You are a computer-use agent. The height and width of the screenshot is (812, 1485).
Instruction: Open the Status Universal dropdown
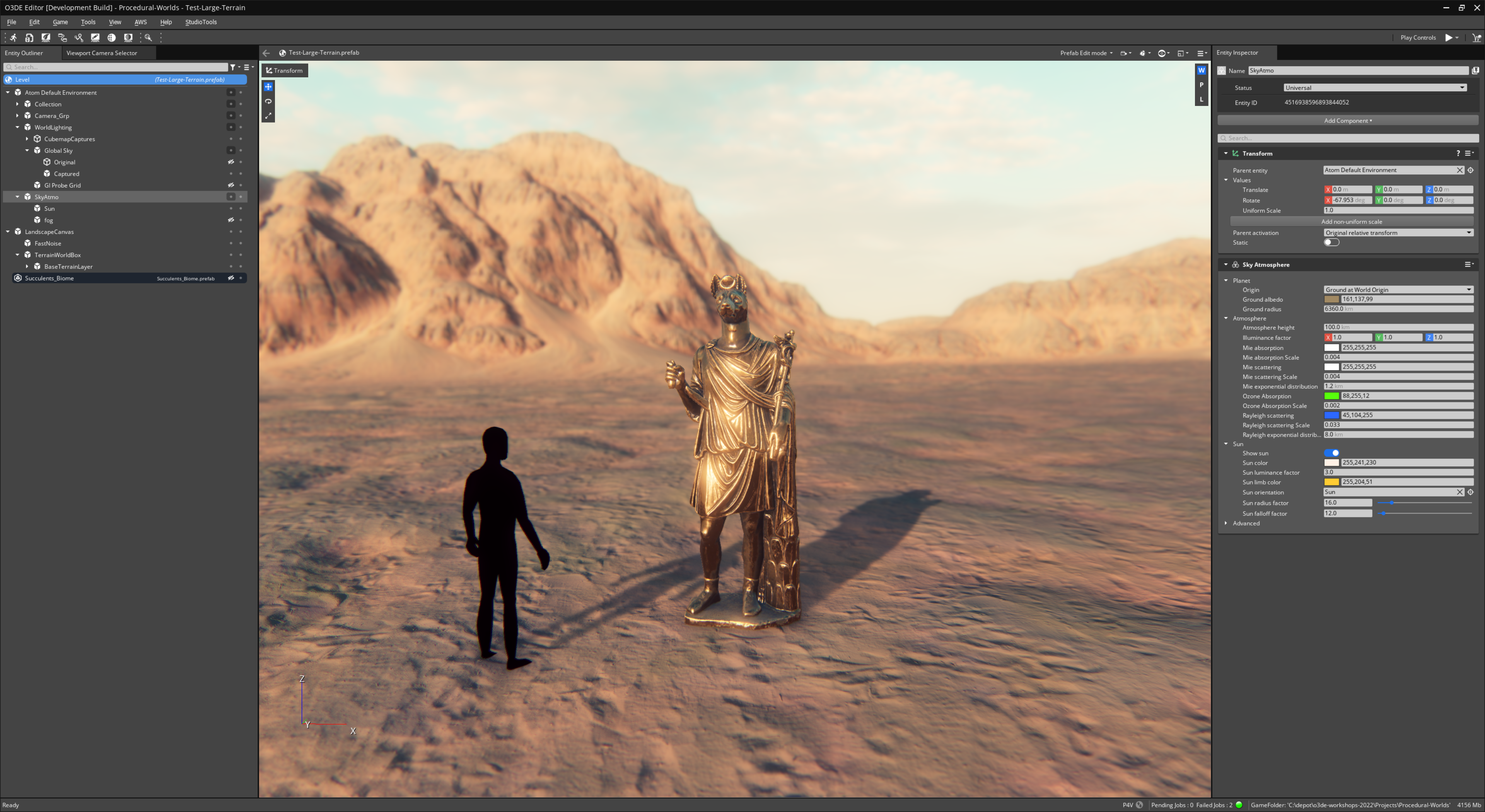[x=1375, y=88]
